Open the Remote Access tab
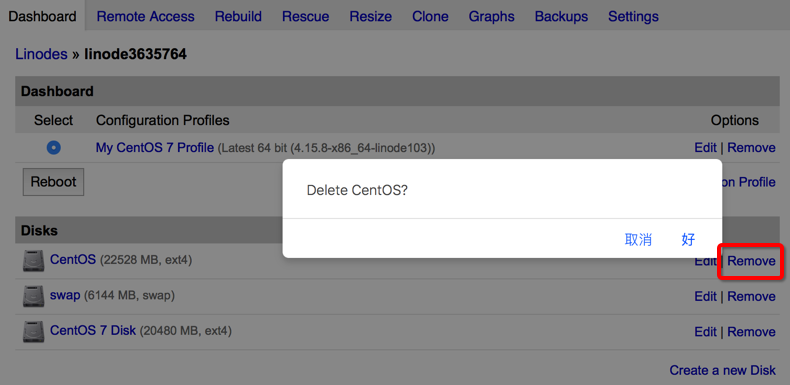This screenshot has height=385, width=790. point(146,17)
